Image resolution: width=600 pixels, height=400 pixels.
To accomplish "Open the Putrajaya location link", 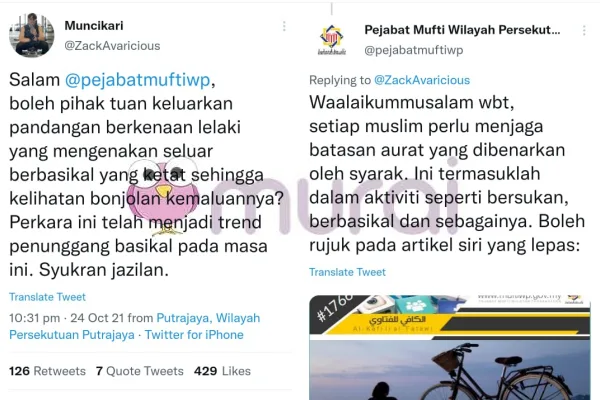I will [x=135, y=326].
